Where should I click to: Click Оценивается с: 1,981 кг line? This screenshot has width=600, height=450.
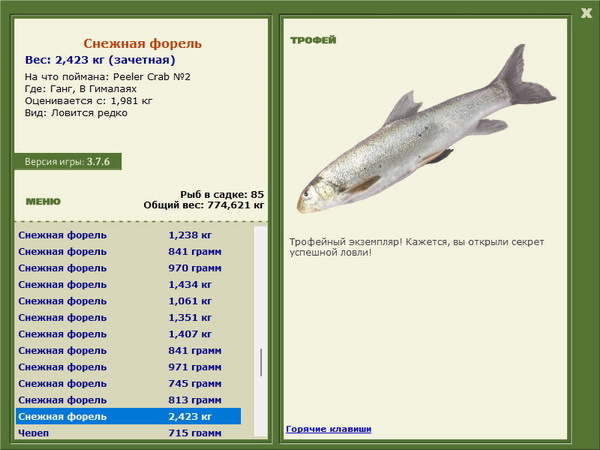tap(88, 101)
